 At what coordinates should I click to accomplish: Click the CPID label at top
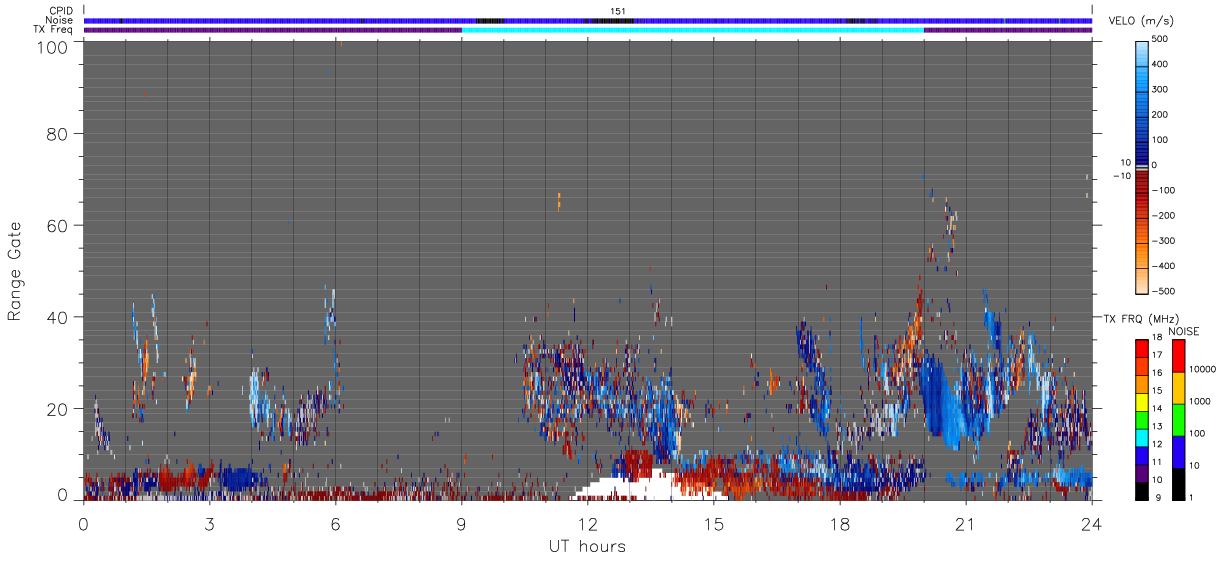59,11
